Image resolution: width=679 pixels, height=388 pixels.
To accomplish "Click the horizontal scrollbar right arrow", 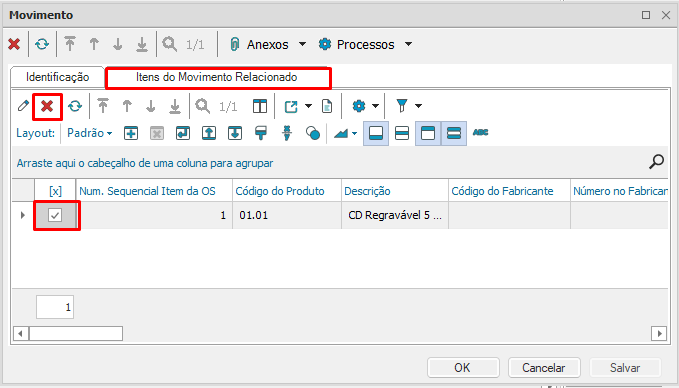I will [659, 333].
